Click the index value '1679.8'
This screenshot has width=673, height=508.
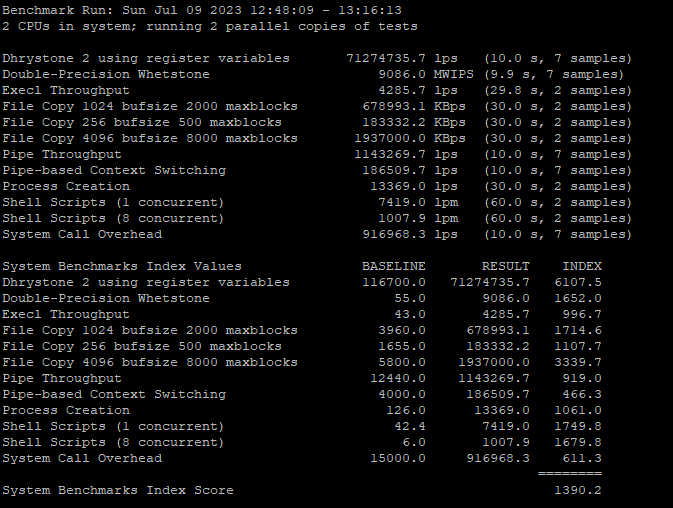pyautogui.click(x=578, y=442)
